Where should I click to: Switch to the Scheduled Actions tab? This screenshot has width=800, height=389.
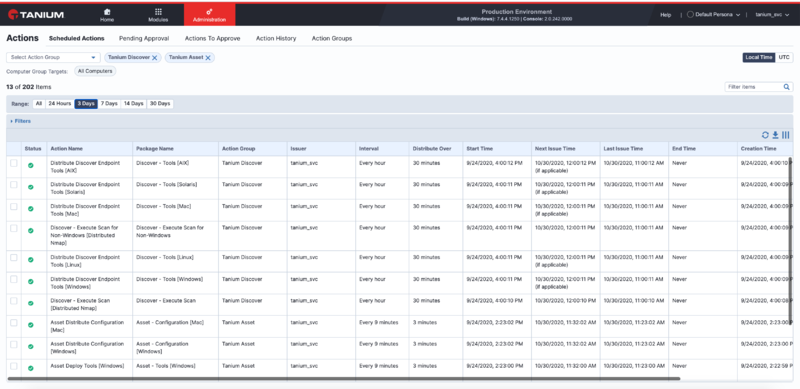pyautogui.click(x=77, y=38)
